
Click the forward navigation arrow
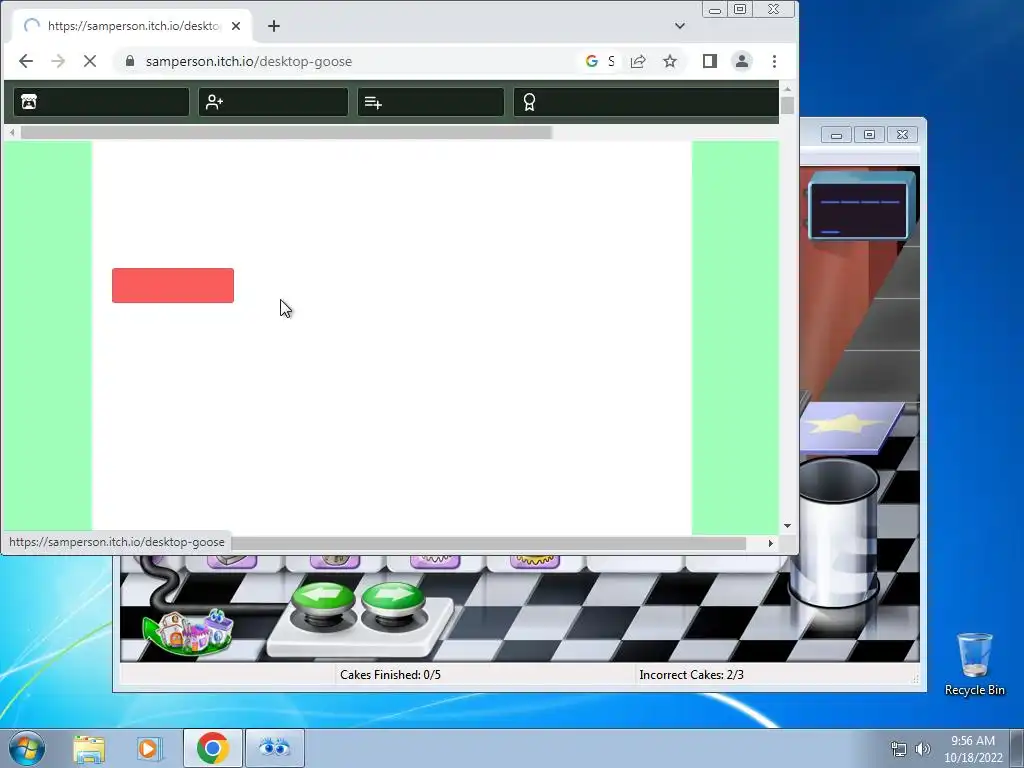58,61
